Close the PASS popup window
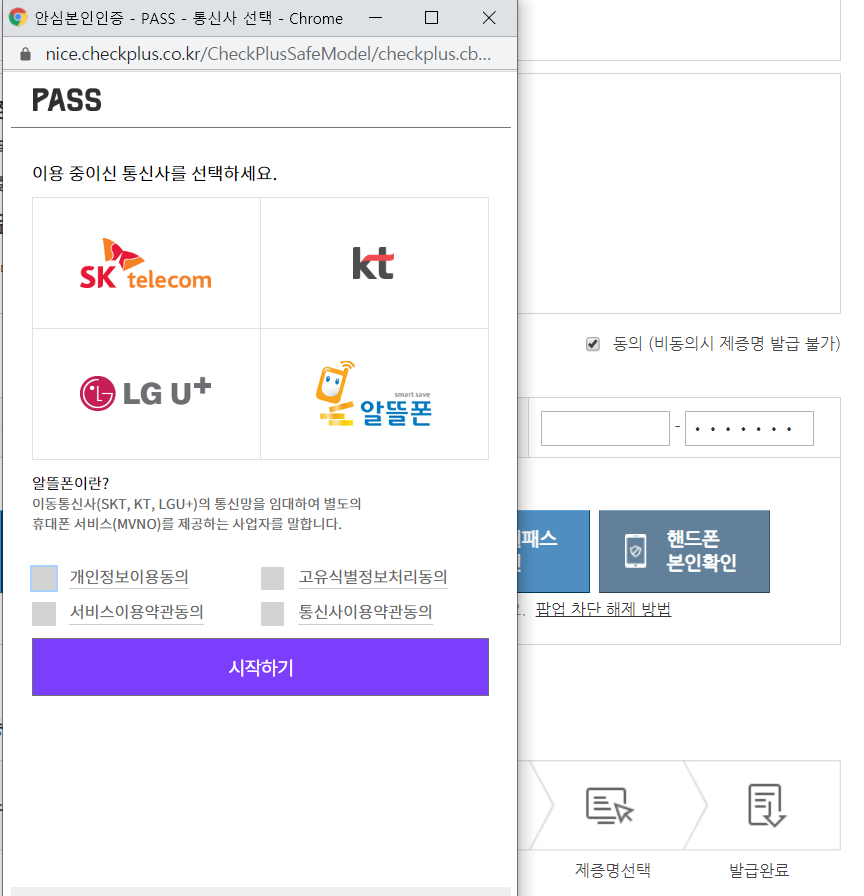Viewport: 864px width, 896px height. [489, 18]
